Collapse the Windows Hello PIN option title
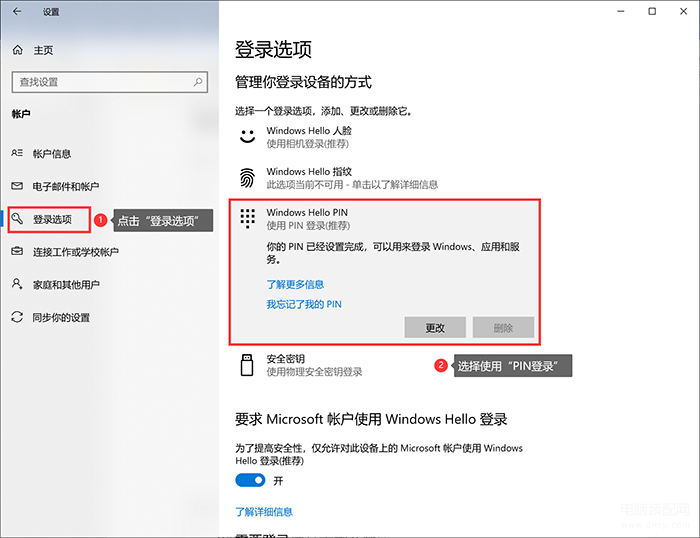Image resolution: width=700 pixels, height=538 pixels. (x=307, y=213)
